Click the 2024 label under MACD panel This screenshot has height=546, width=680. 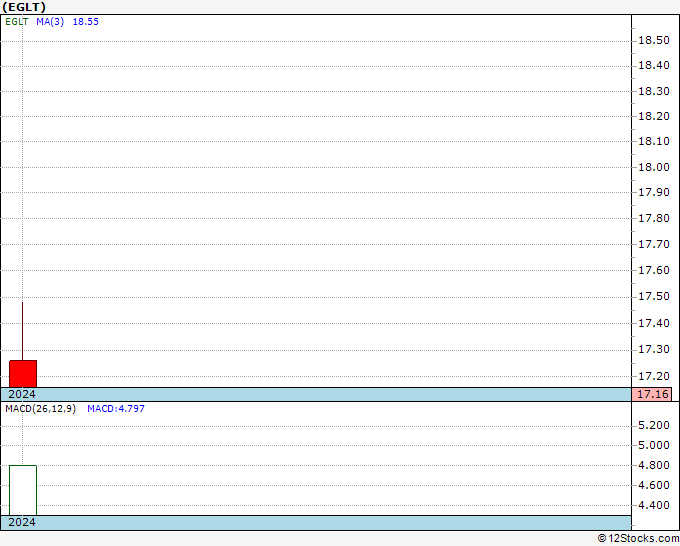[x=22, y=522]
